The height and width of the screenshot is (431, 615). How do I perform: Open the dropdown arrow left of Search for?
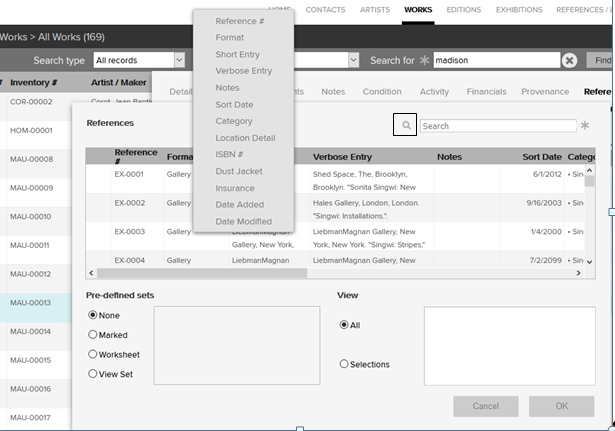(353, 60)
